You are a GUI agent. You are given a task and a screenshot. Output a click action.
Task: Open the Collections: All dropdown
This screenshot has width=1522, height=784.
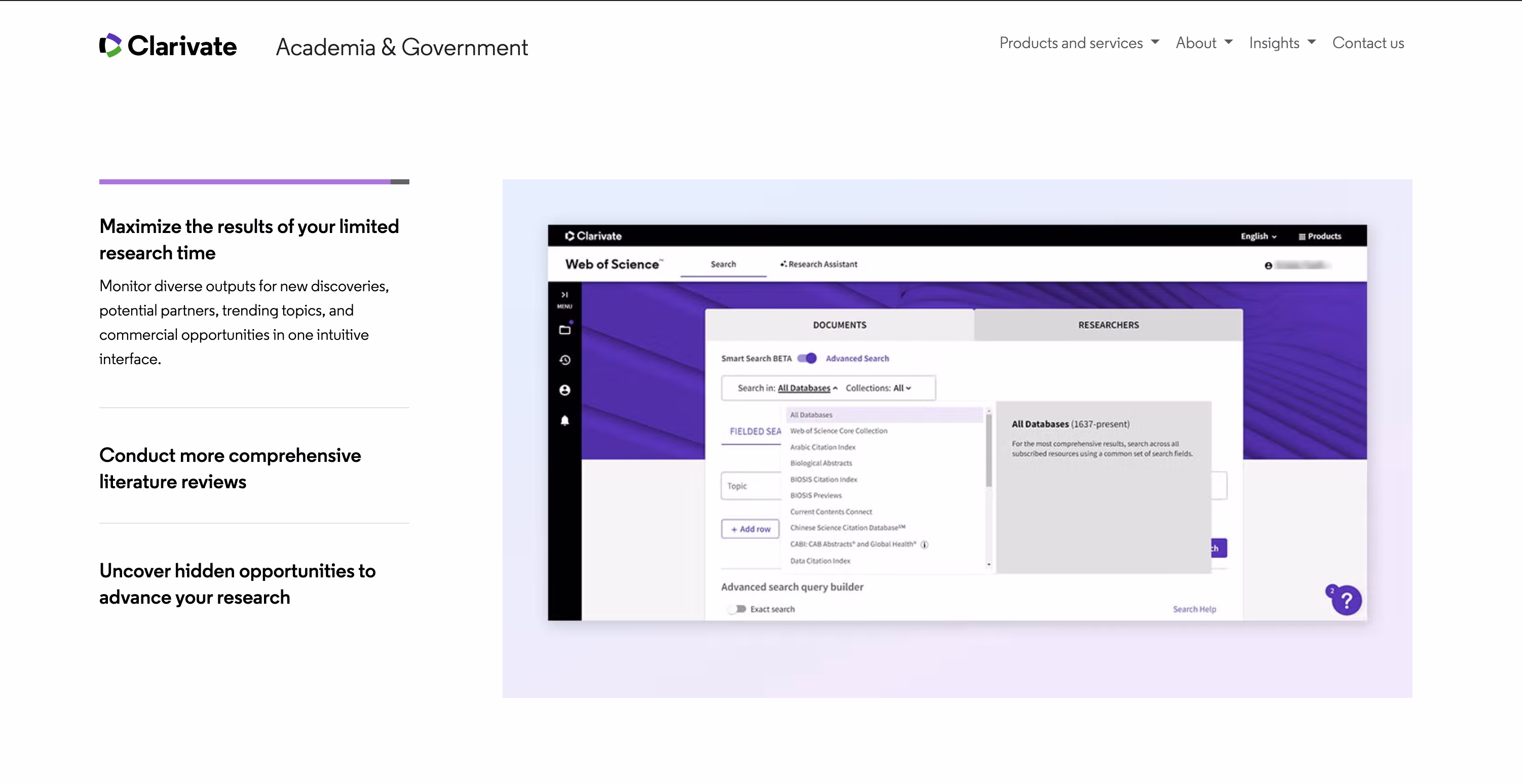tap(878, 388)
